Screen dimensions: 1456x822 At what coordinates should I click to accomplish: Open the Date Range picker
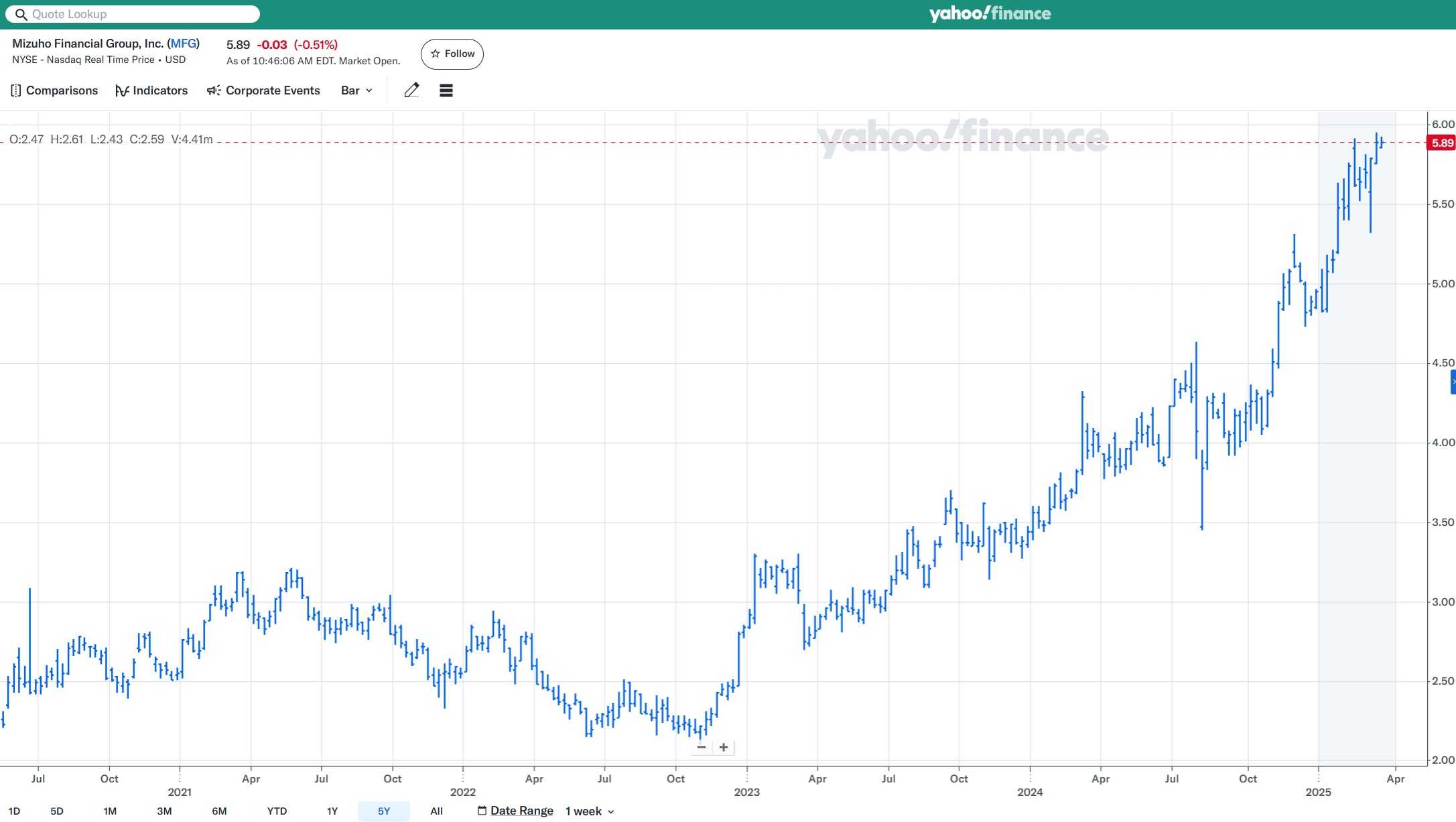tap(515, 811)
